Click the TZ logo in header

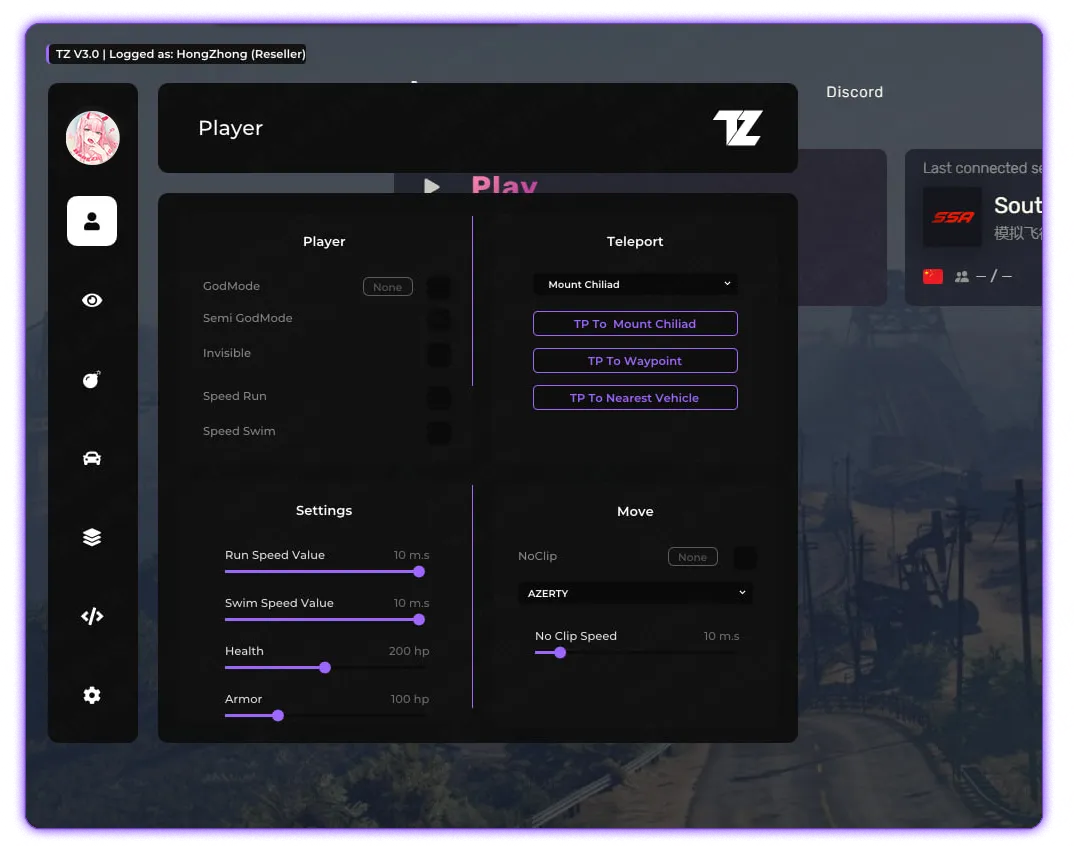737,128
